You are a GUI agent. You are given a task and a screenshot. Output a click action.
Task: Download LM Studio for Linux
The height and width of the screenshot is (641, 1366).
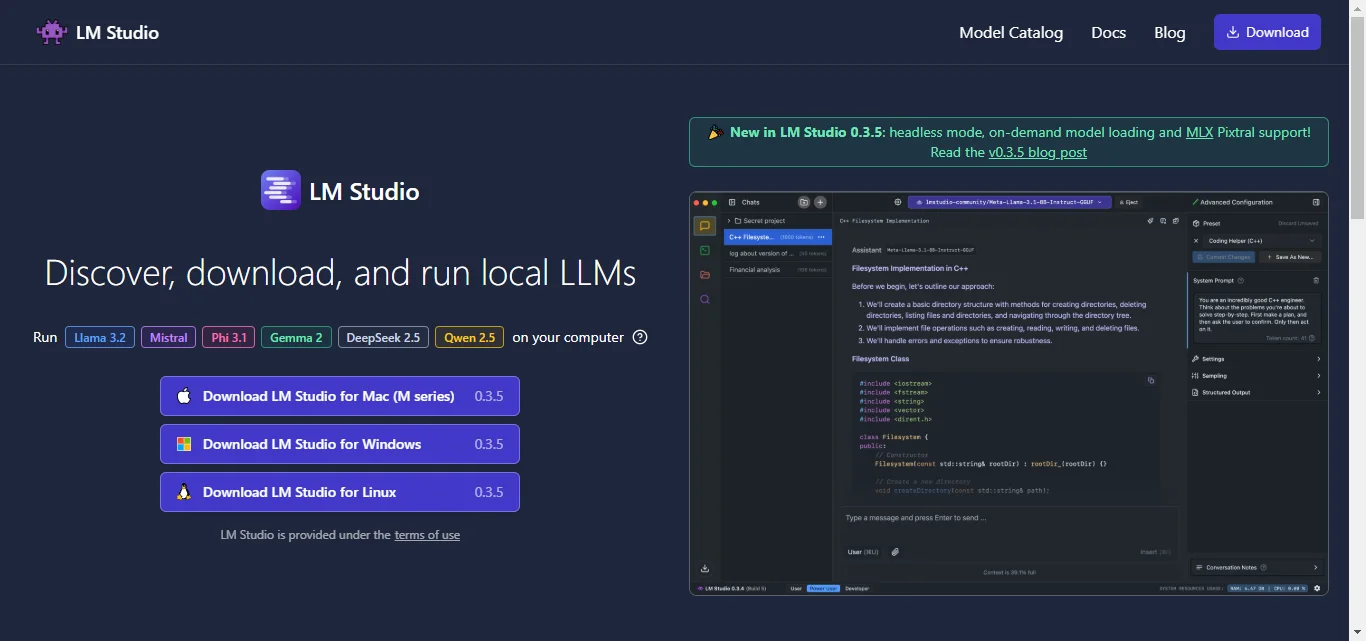pyautogui.click(x=340, y=492)
